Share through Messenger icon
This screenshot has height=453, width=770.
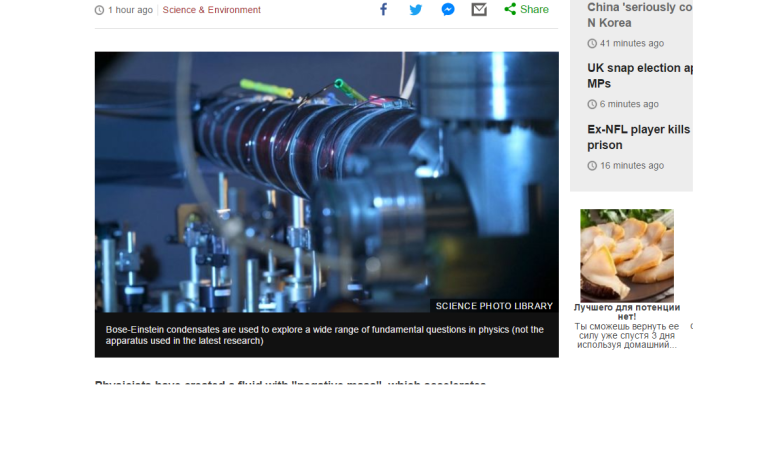click(x=448, y=9)
